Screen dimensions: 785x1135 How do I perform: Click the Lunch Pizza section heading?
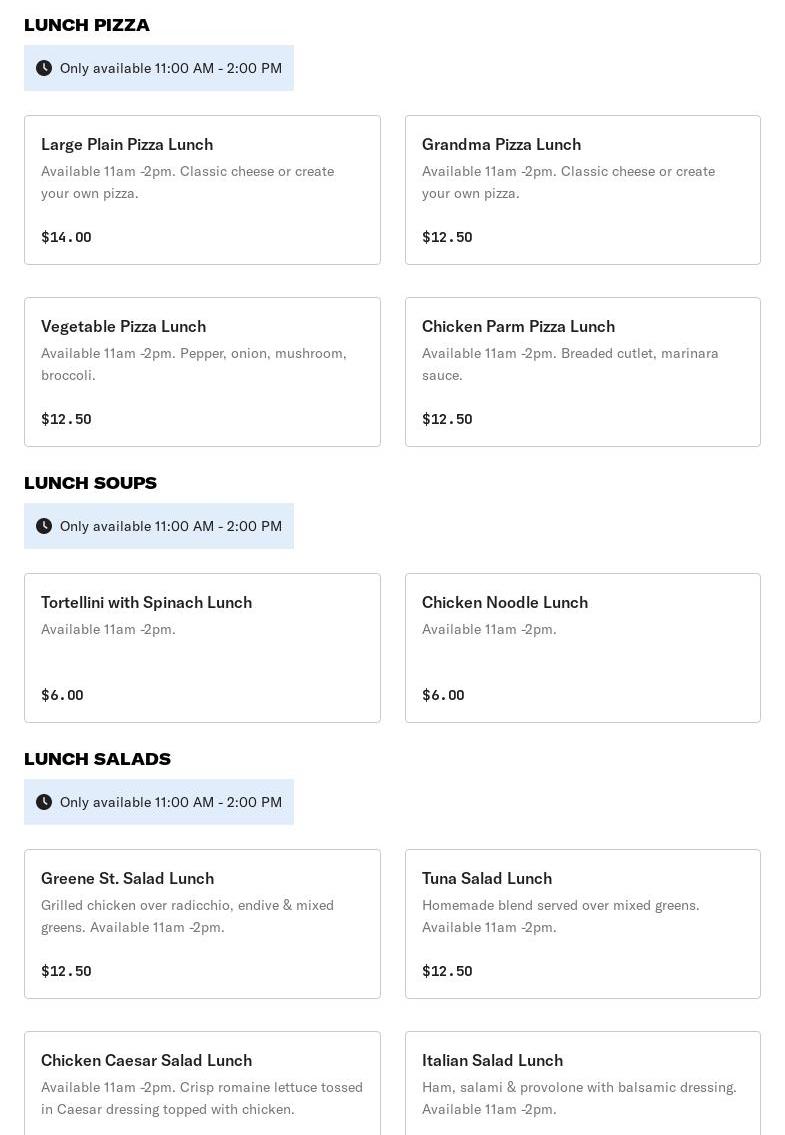pos(87,25)
